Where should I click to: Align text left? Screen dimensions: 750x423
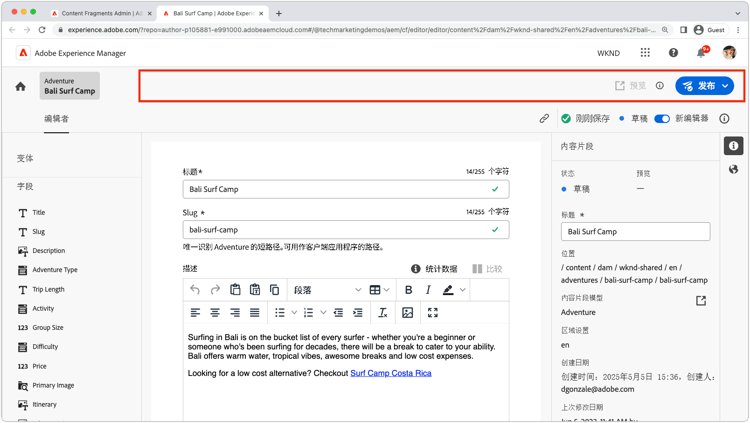[x=195, y=313]
